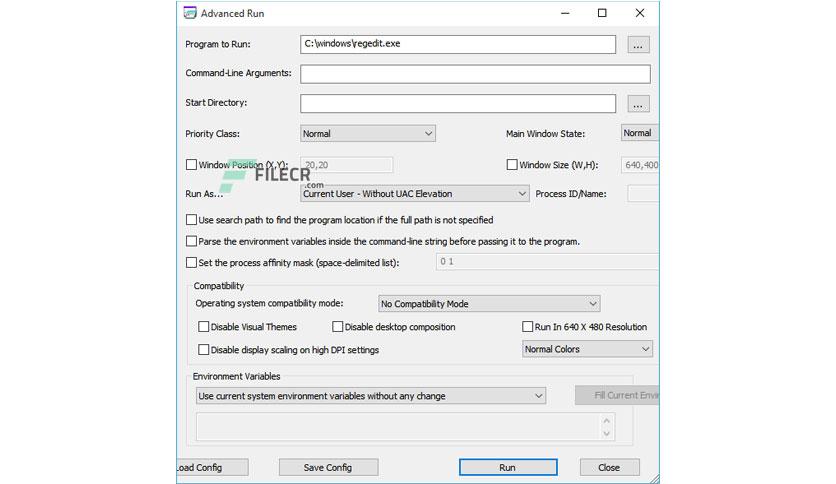
Task: Click the environment text box scroll-down arrow
Action: click(607, 433)
